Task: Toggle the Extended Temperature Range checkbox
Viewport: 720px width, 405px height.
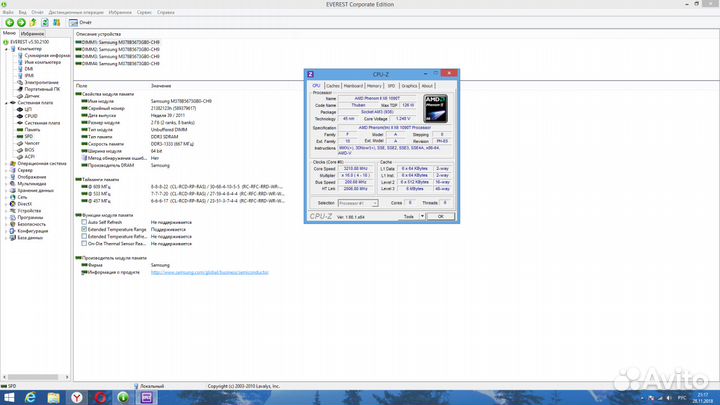Action: coord(84,229)
